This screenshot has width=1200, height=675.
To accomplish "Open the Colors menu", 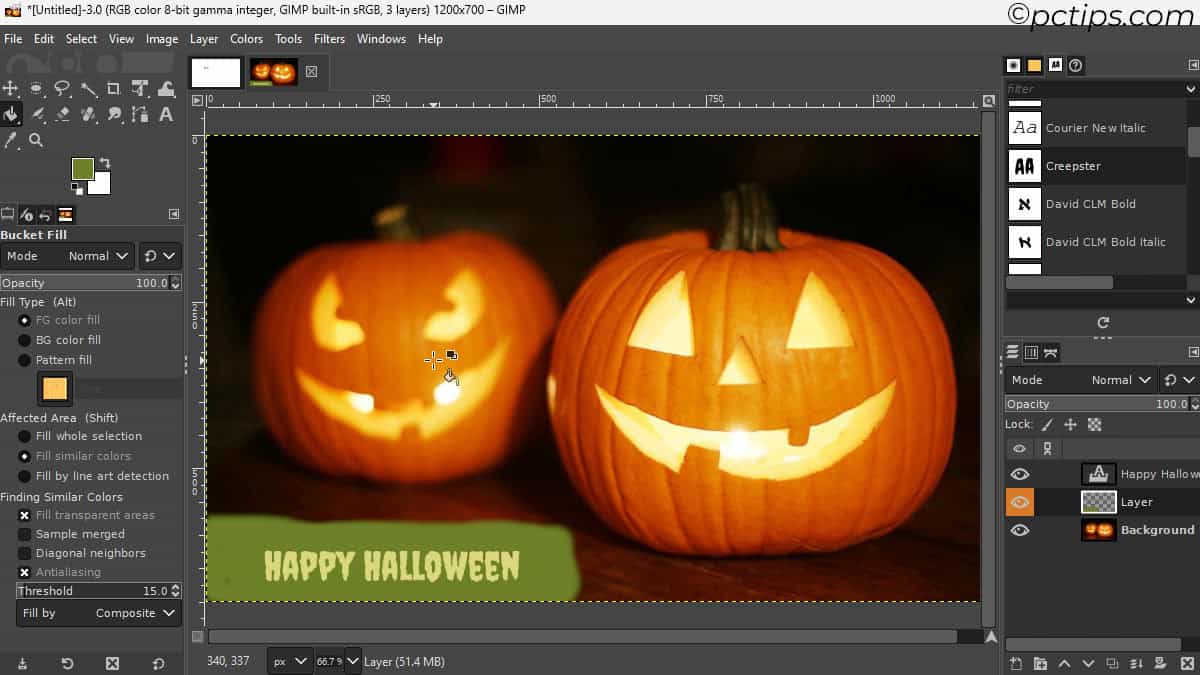I will (x=246, y=39).
